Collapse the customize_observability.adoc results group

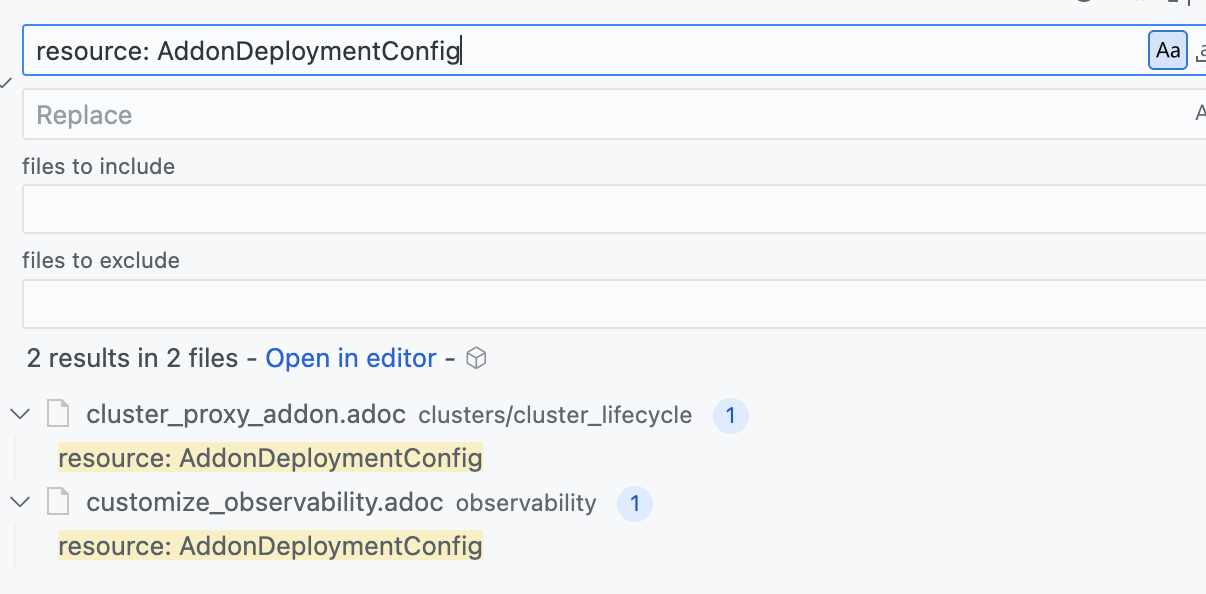[20, 502]
